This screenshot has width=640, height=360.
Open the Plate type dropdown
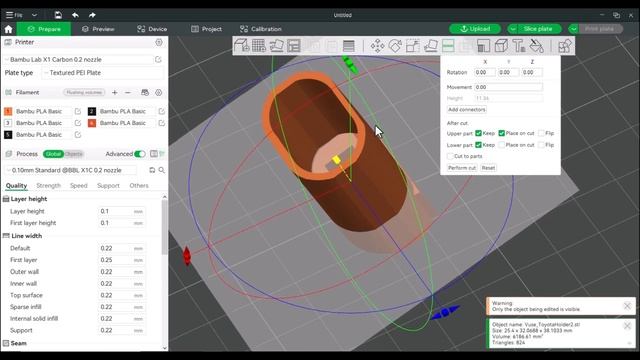pyautogui.click(x=103, y=73)
